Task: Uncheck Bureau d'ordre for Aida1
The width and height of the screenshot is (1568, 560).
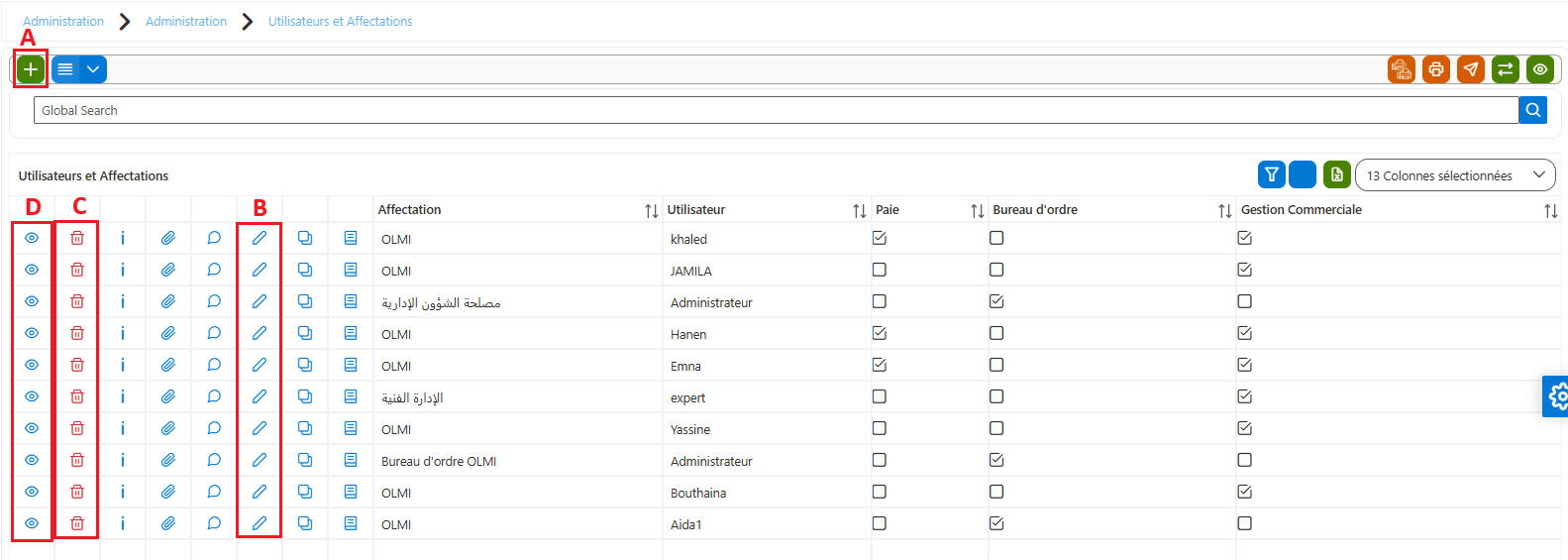Action: 996,523
